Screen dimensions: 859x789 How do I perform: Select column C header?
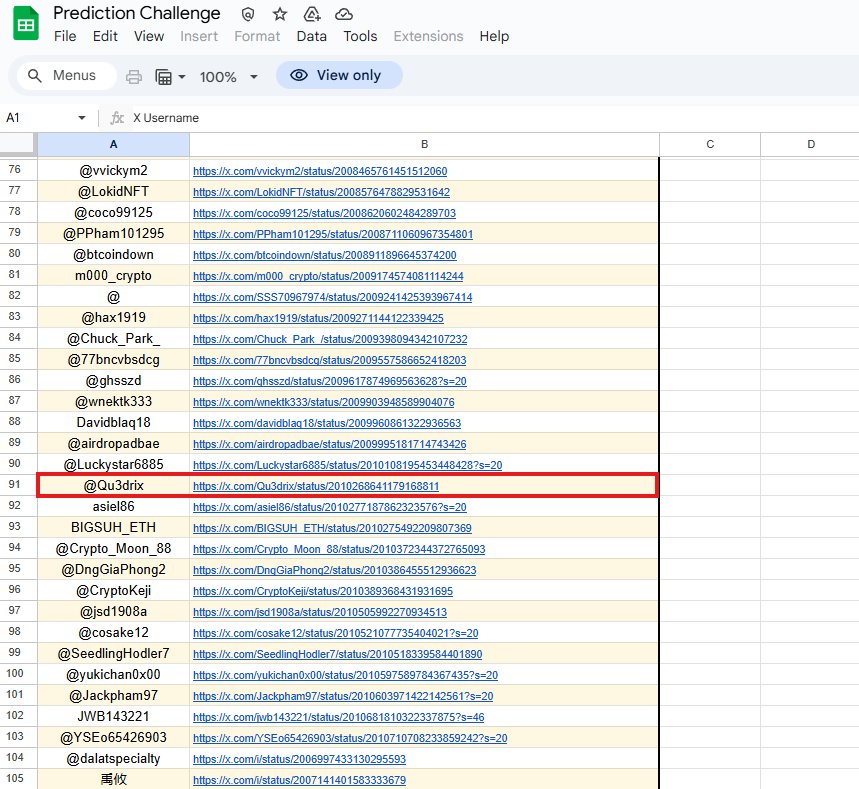point(710,144)
